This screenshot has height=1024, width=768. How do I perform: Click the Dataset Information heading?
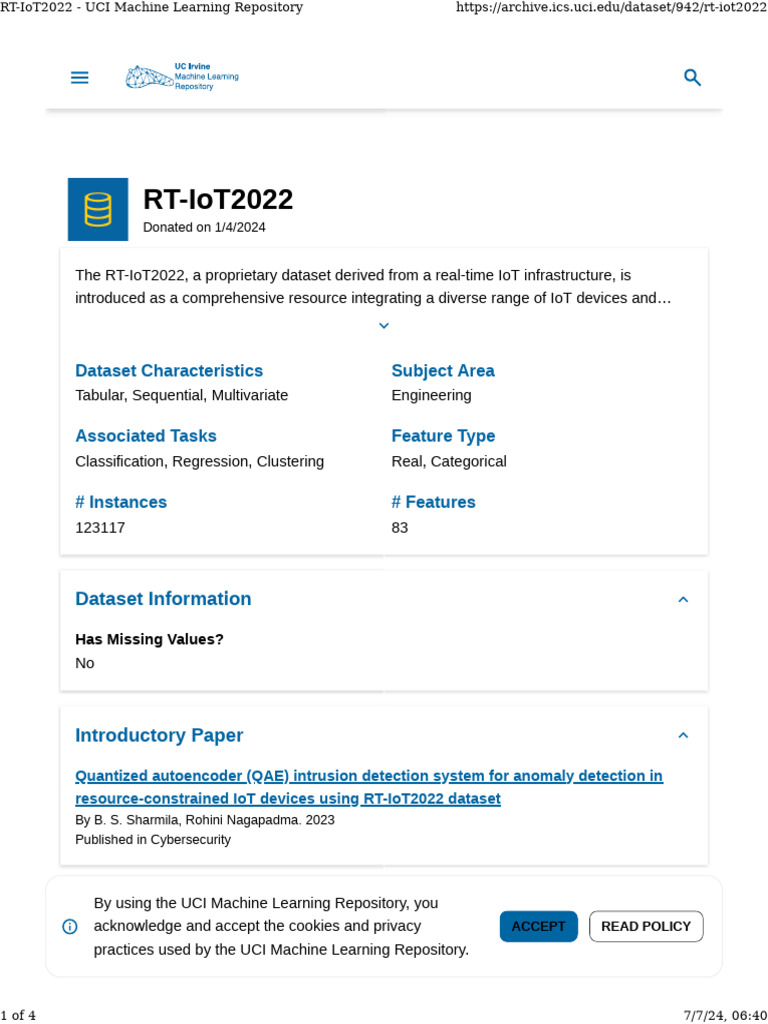click(163, 599)
